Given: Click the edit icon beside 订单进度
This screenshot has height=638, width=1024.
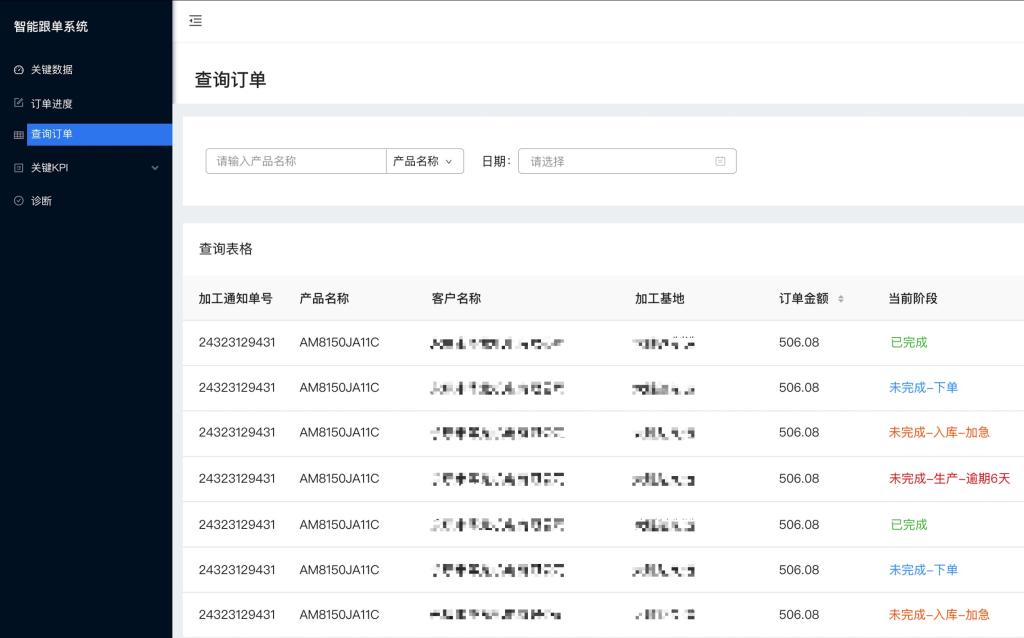Looking at the screenshot, I should tap(18, 103).
